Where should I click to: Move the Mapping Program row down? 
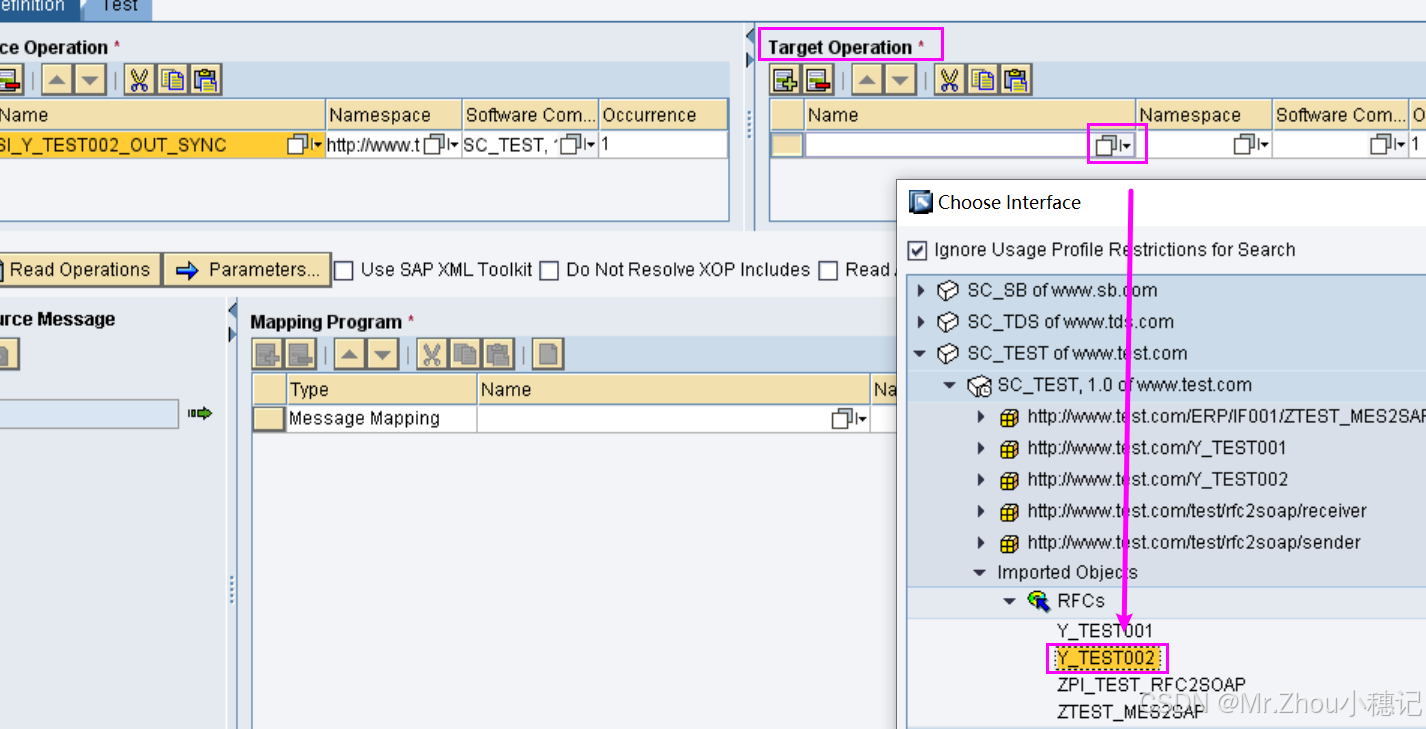pos(381,353)
